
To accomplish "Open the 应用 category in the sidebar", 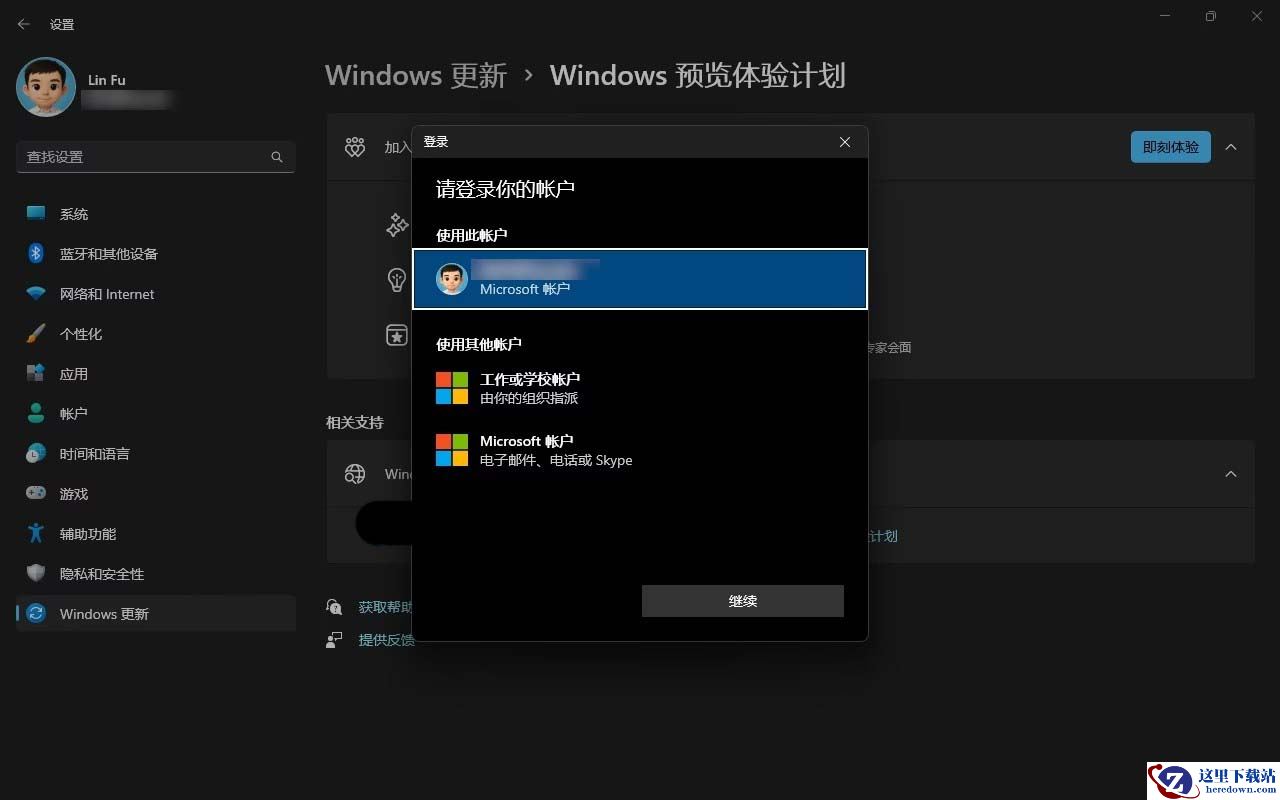I will tap(156, 374).
